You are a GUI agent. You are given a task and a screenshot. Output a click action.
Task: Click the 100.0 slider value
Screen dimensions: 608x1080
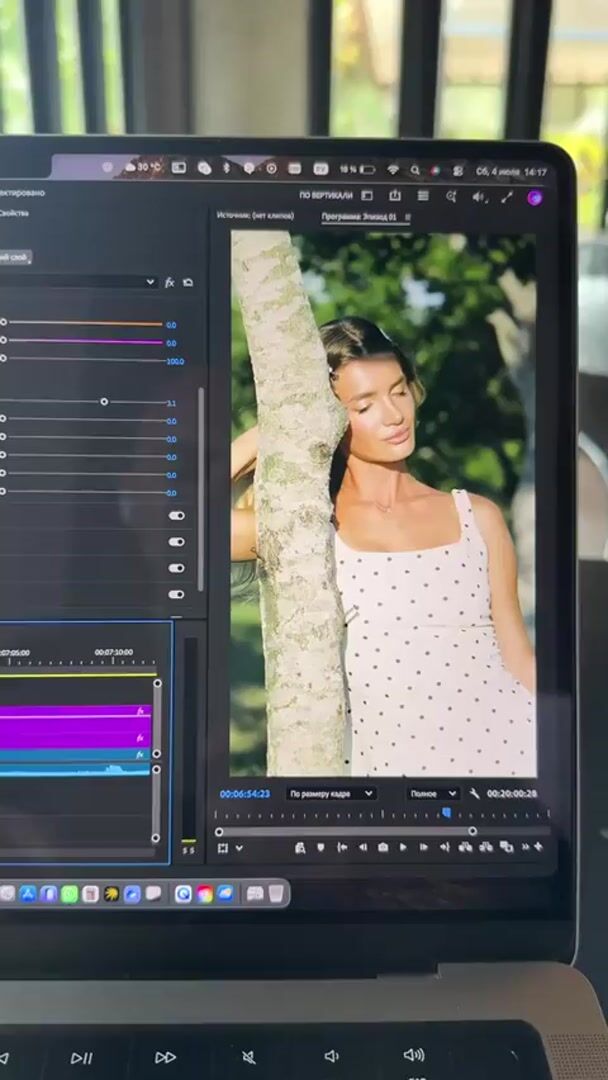pyautogui.click(x=175, y=362)
